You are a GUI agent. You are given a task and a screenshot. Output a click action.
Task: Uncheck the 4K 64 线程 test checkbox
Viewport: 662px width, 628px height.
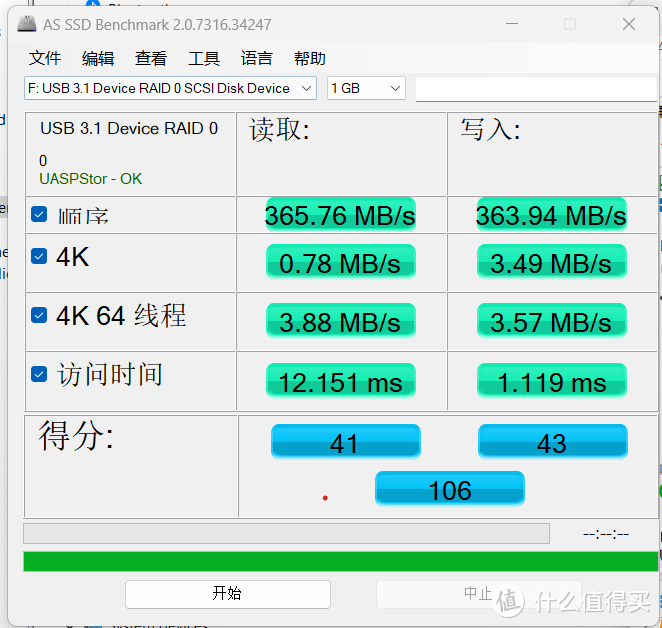[39, 315]
